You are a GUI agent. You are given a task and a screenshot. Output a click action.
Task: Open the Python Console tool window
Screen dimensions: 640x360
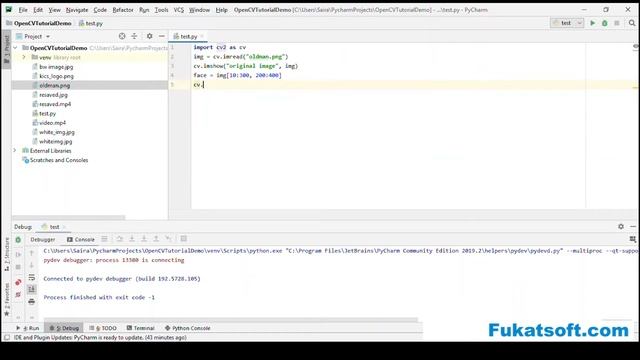tap(187, 328)
